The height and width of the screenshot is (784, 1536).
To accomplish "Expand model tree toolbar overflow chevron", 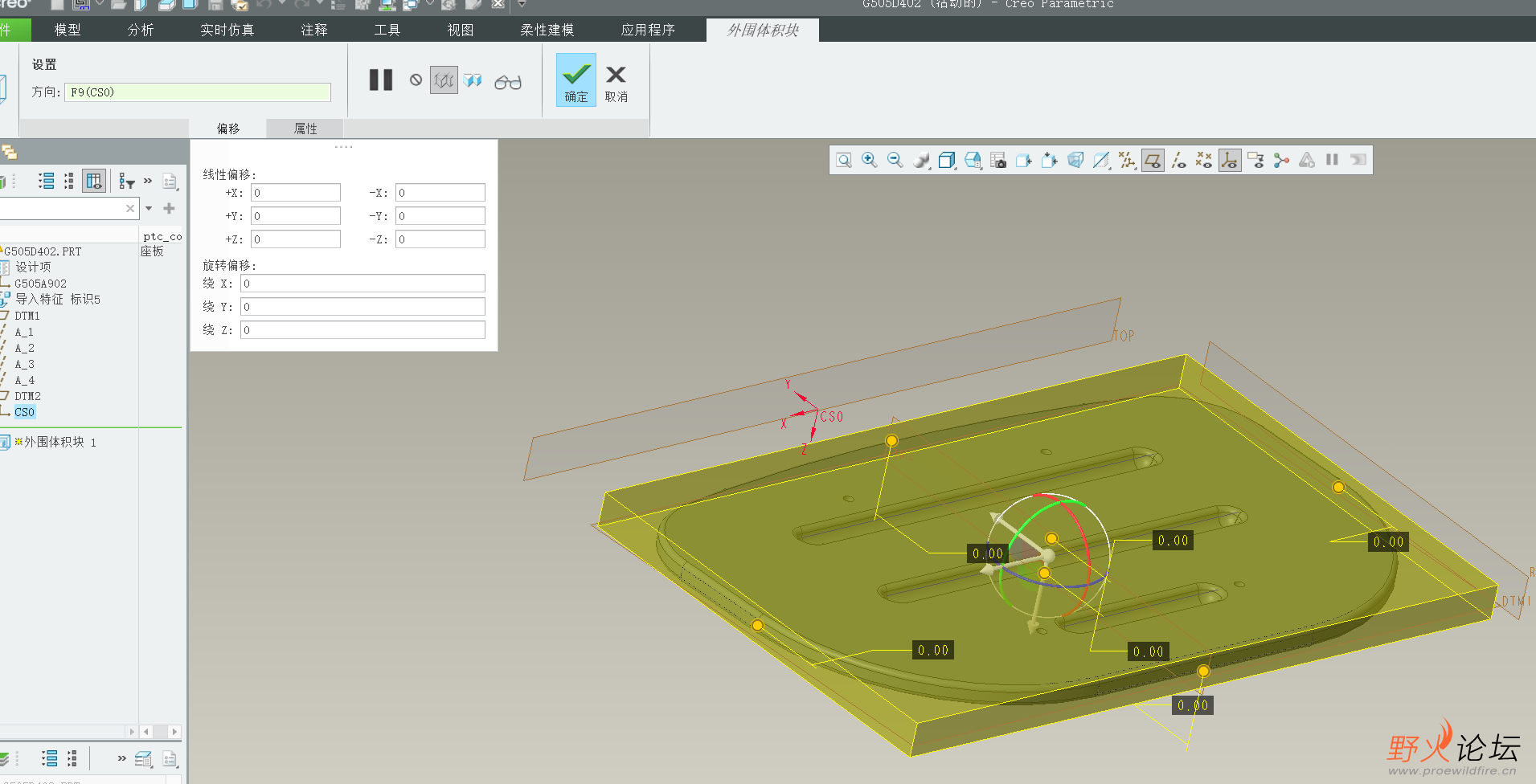I will [148, 182].
